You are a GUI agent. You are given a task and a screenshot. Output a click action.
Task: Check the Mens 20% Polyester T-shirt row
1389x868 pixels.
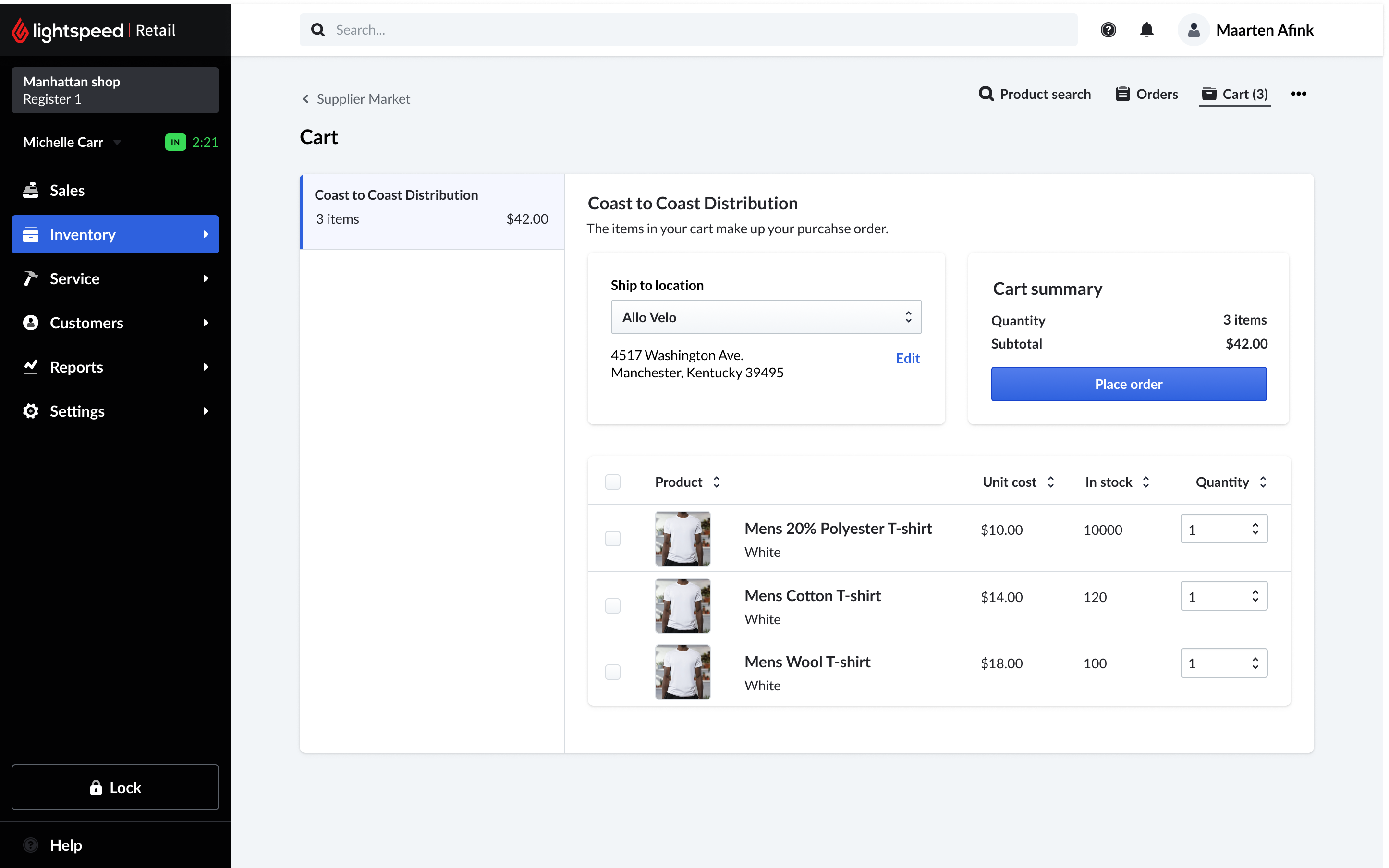coord(613,539)
